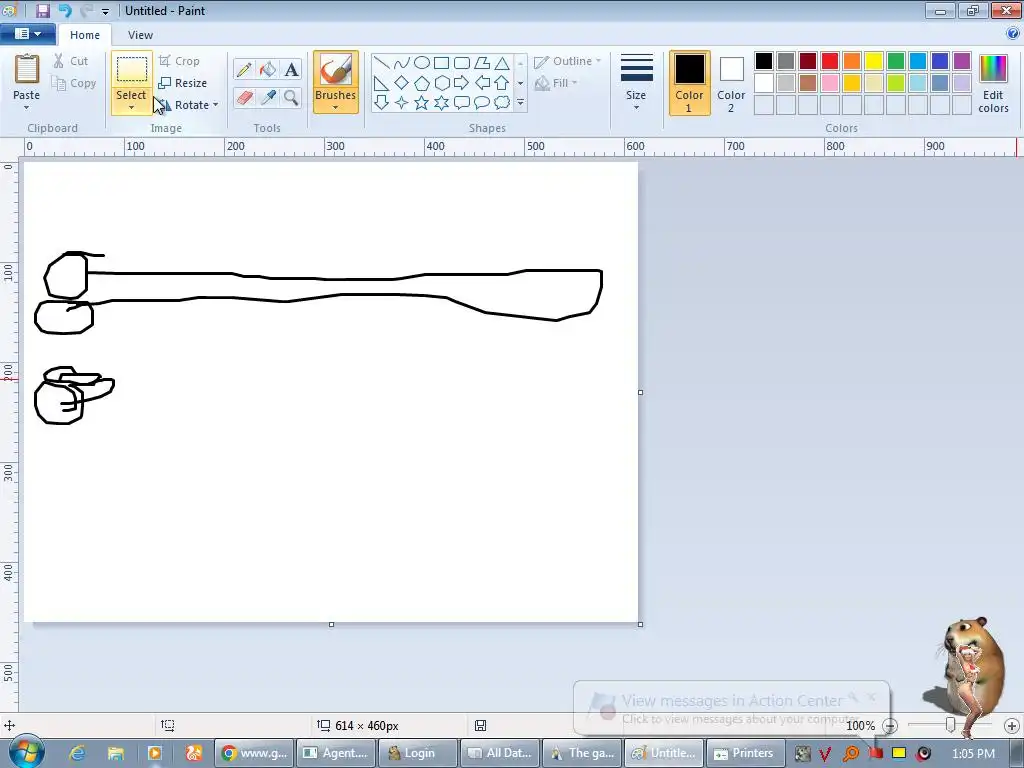
Task: Switch to the Printers taskbar window
Action: coord(744,753)
